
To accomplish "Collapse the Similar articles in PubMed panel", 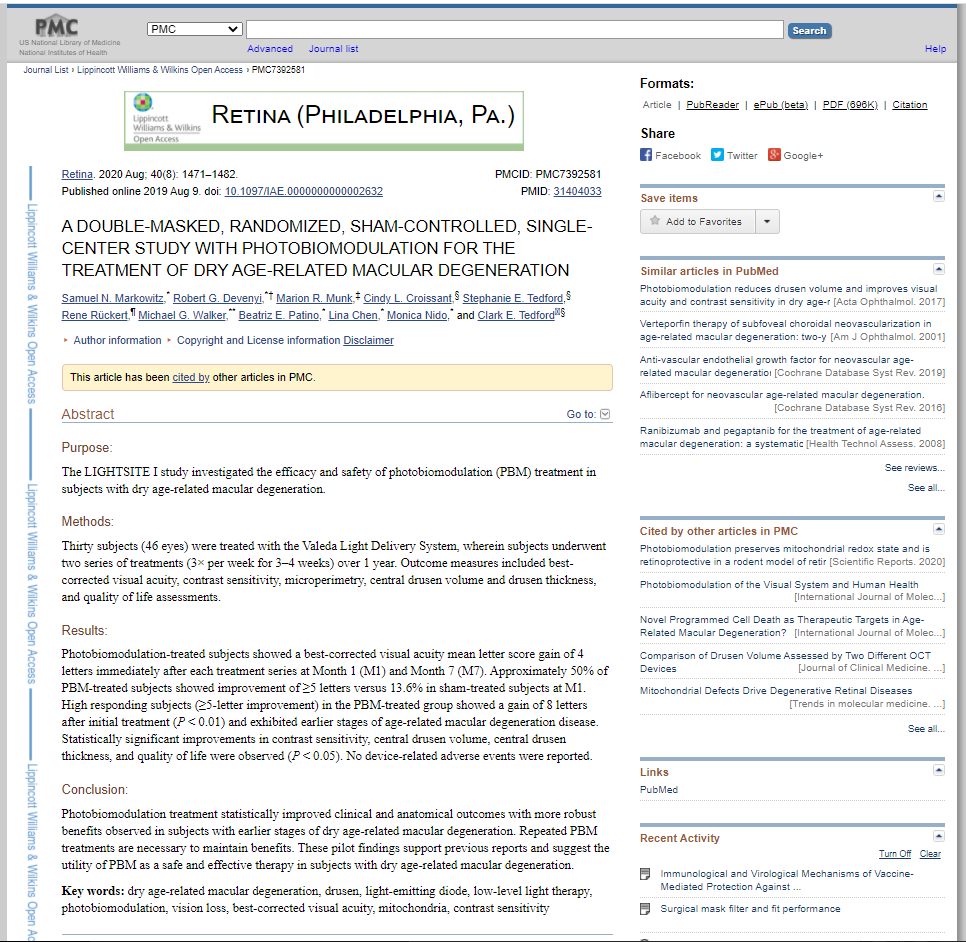I will pos(939,269).
